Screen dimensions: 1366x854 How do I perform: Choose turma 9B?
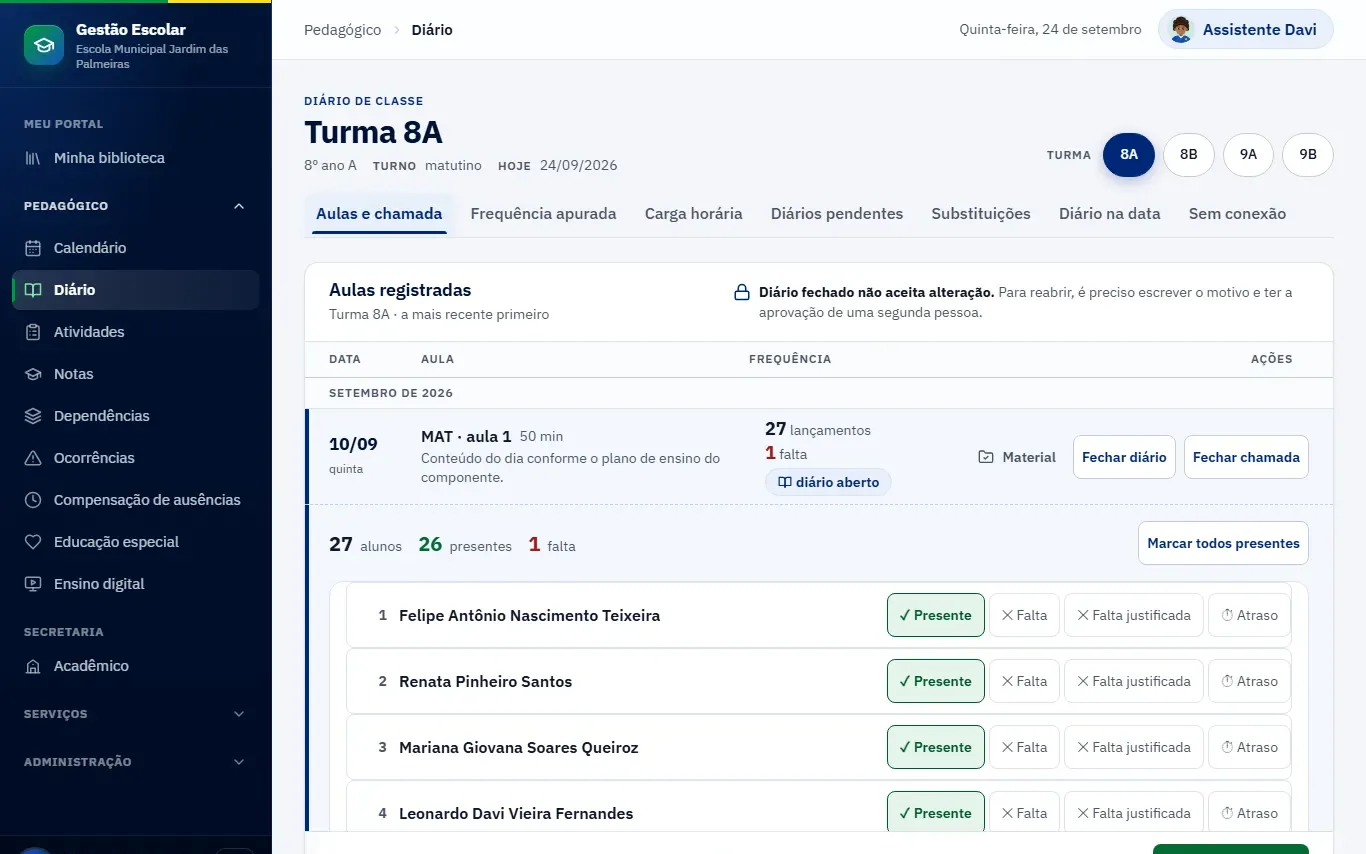1308,155
